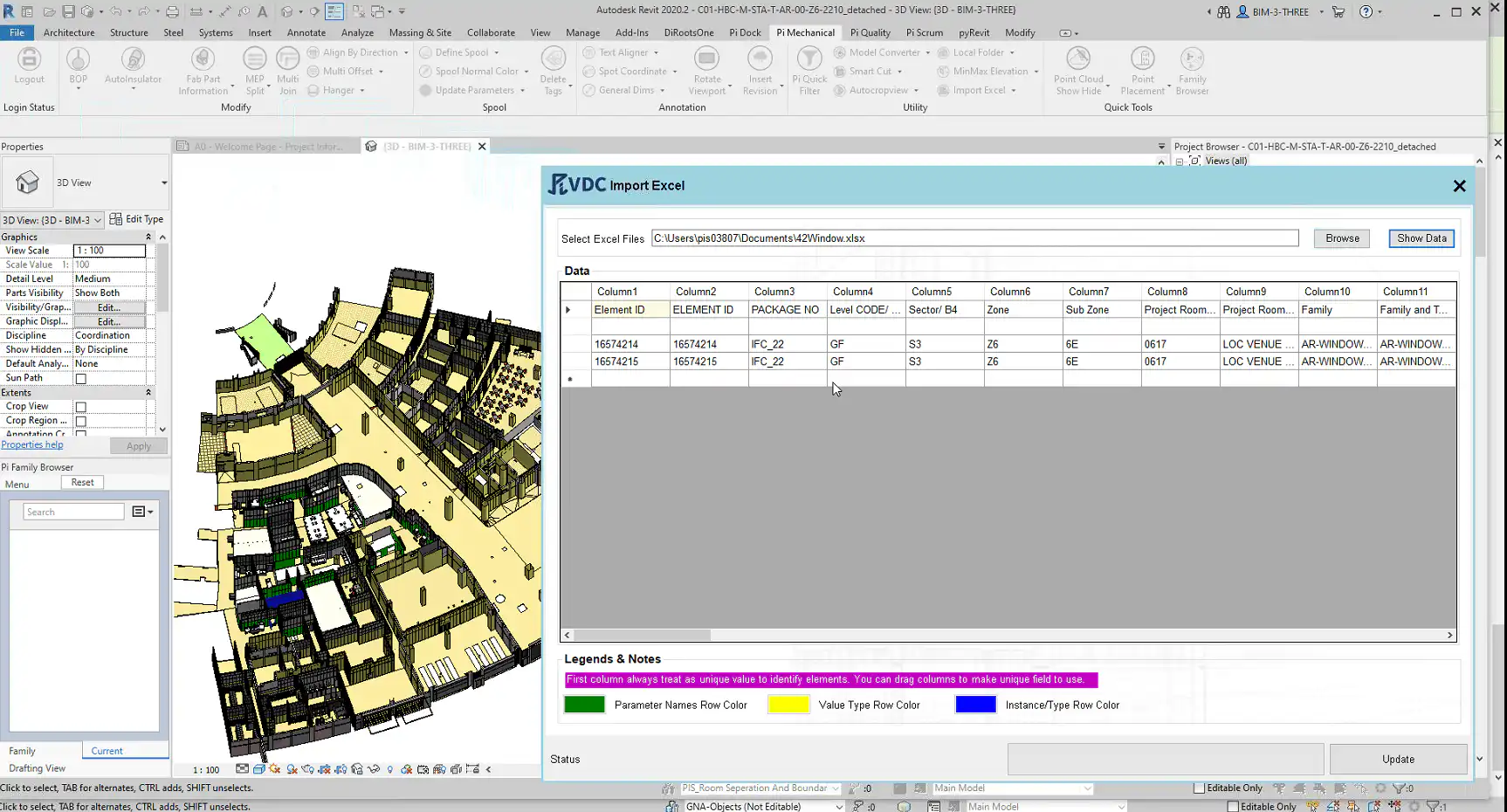Click the Spot Coordinate tool

click(x=630, y=72)
